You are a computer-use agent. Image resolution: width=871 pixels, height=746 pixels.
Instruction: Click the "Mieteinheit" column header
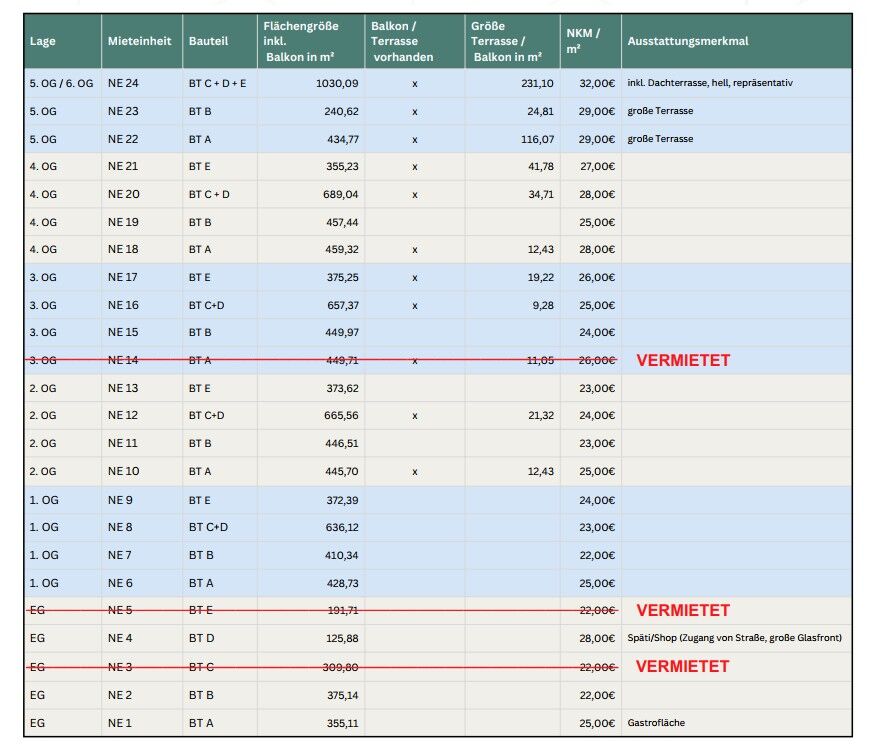[133, 41]
